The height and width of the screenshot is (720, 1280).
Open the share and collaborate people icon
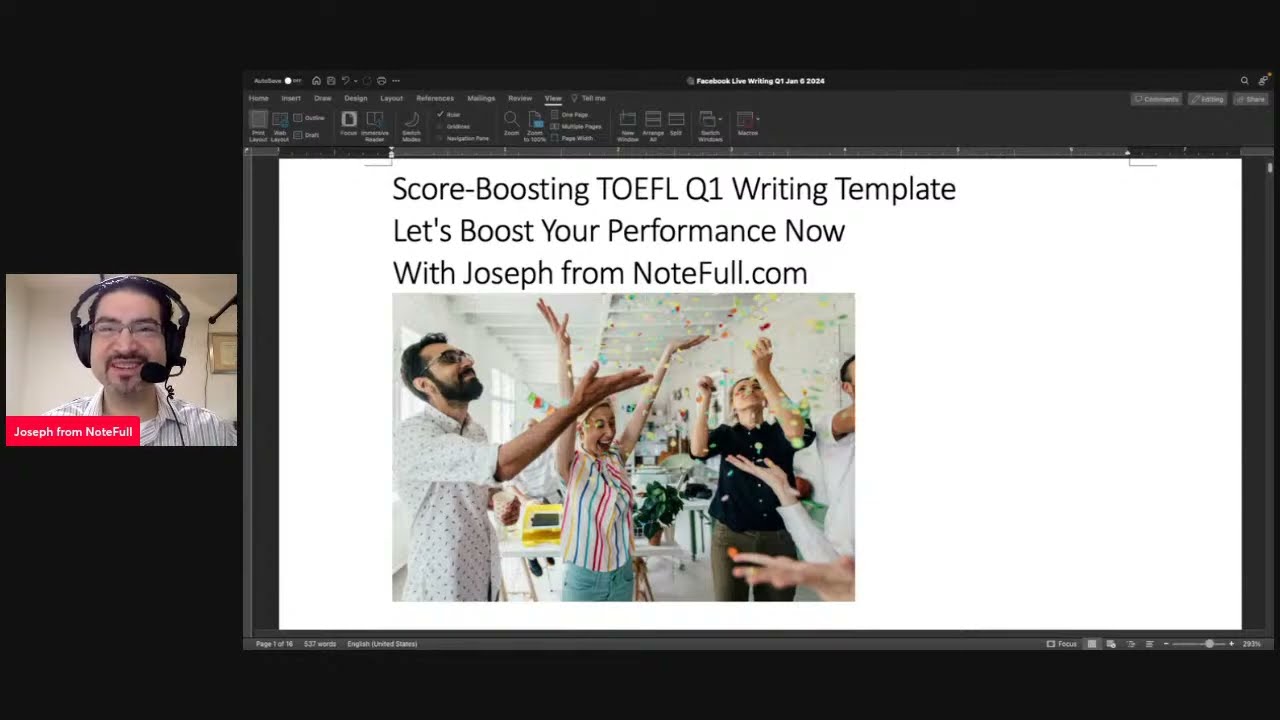click(x=1263, y=80)
